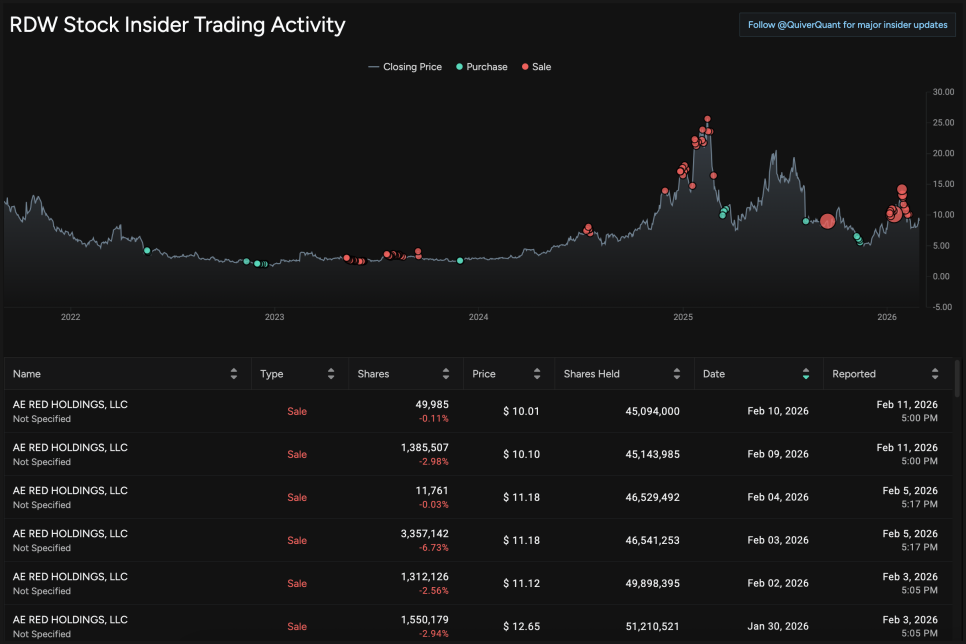Click the Date column header text
The height and width of the screenshot is (644, 966).
point(714,374)
